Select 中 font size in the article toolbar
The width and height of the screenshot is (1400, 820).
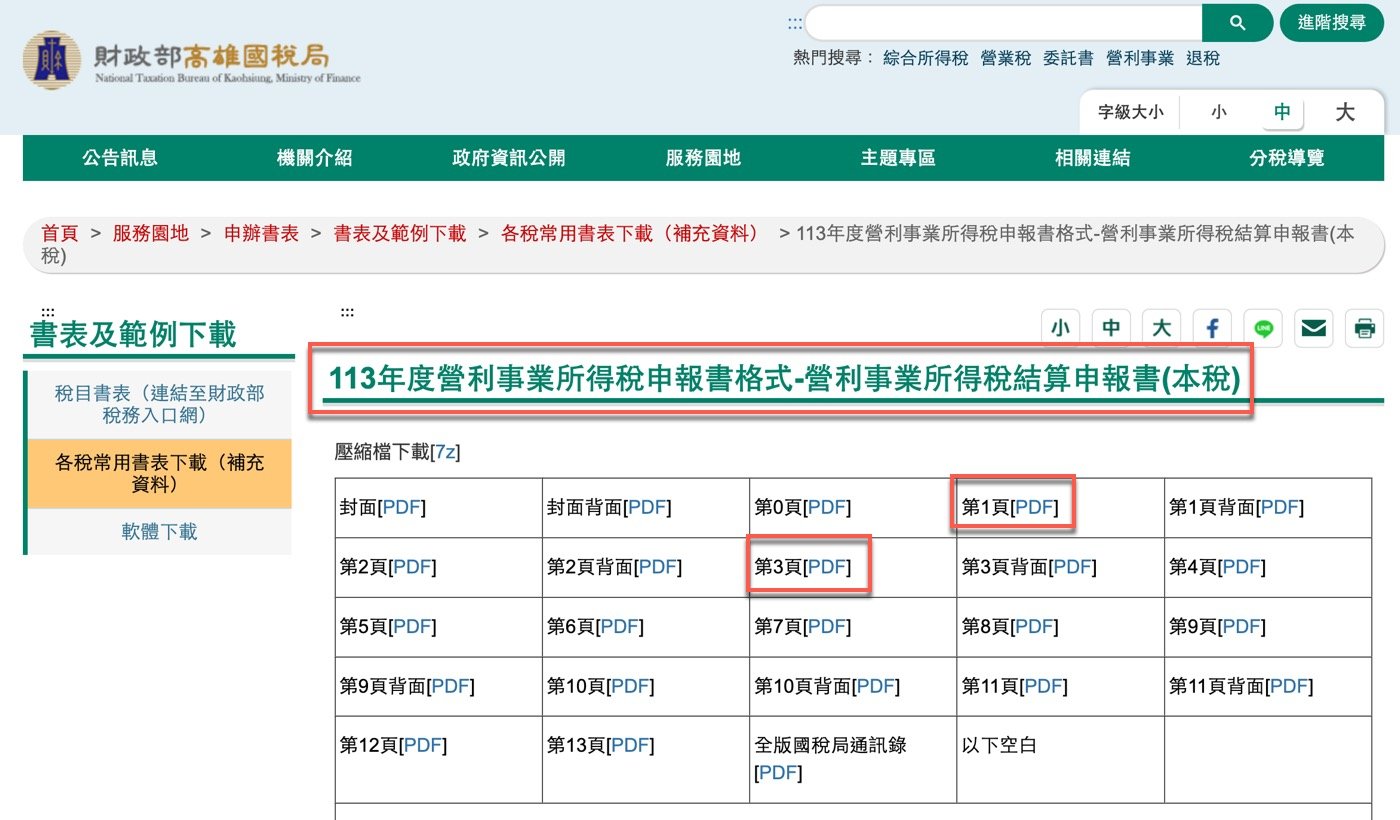[1110, 327]
